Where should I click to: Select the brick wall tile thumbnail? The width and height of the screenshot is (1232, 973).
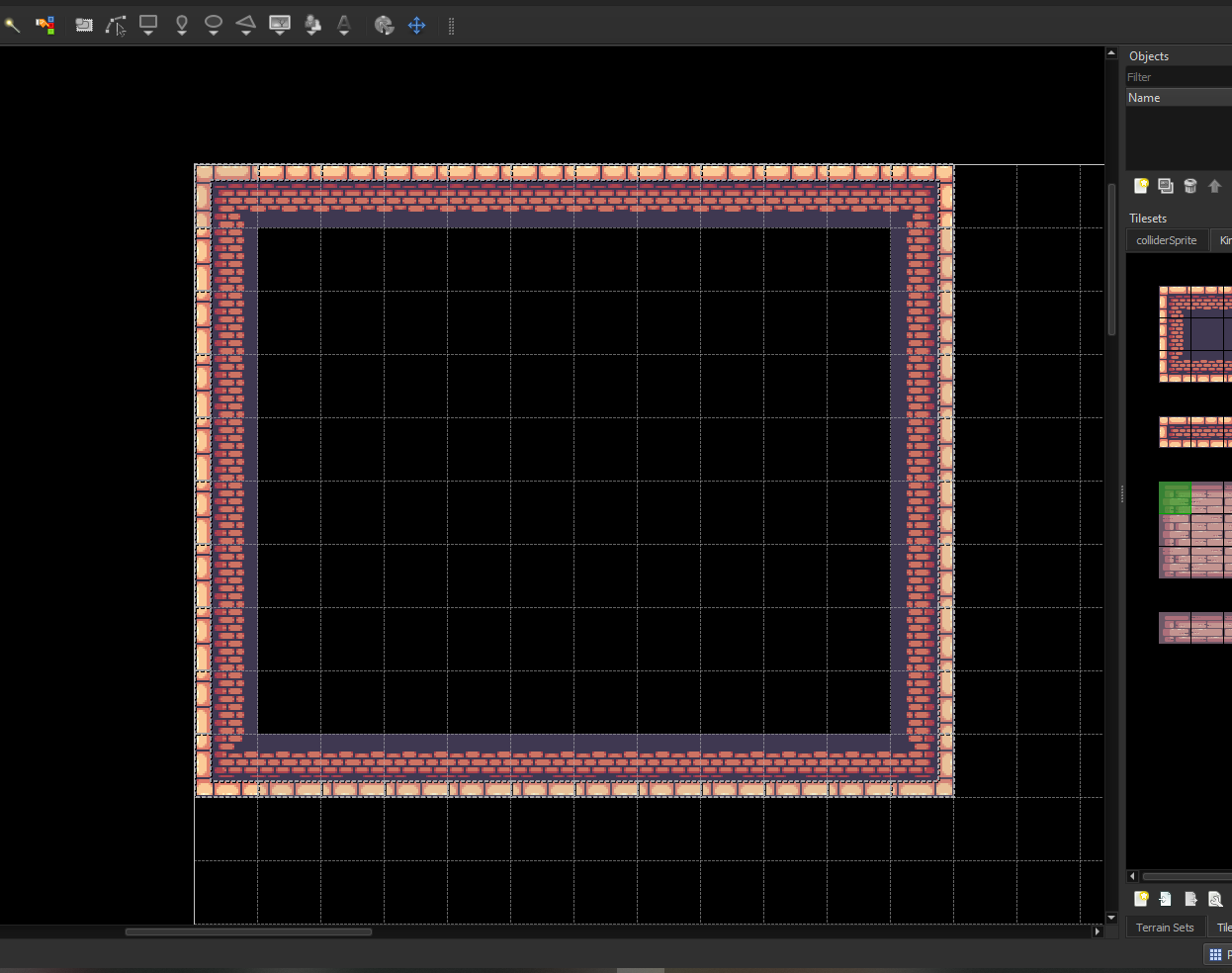pos(1193,333)
